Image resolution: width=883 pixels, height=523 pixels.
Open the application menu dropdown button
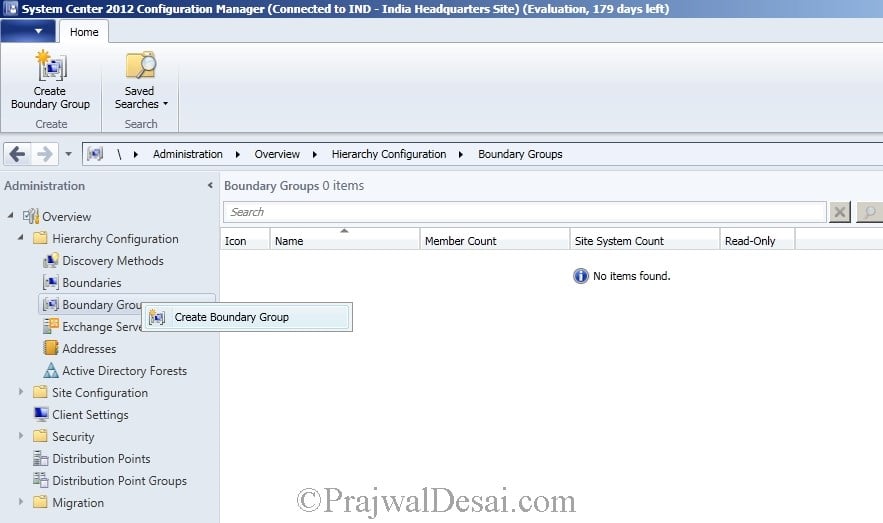pos(28,31)
